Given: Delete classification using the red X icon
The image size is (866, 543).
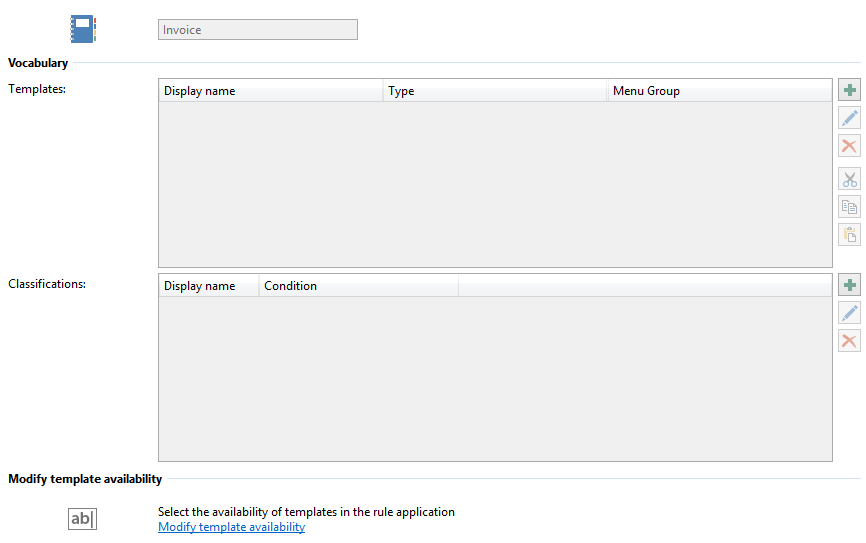Looking at the screenshot, I should pos(849,341).
